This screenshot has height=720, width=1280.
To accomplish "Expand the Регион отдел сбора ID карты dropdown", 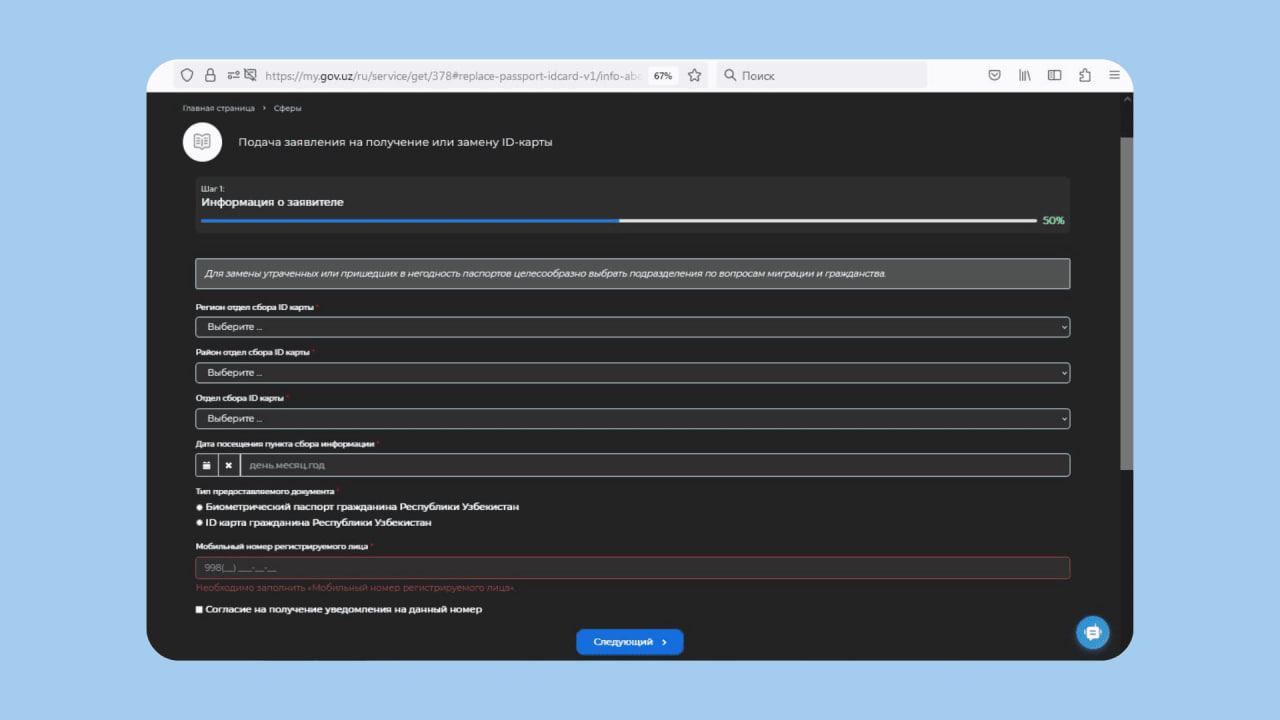I will pyautogui.click(x=632, y=327).
